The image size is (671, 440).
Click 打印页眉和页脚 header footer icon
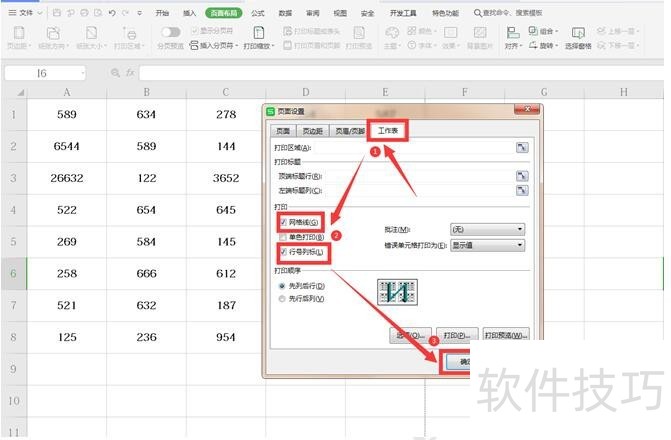pos(288,45)
